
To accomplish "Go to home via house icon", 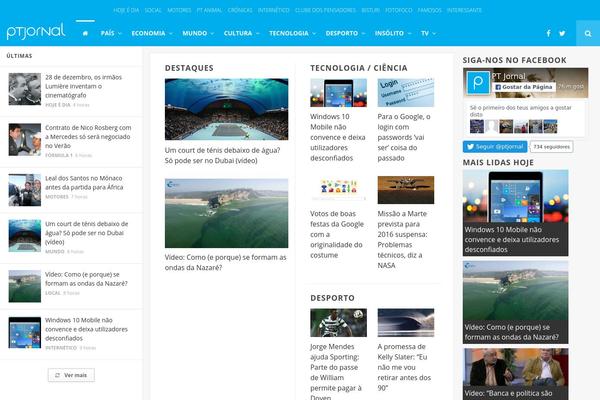I will coord(85,33).
